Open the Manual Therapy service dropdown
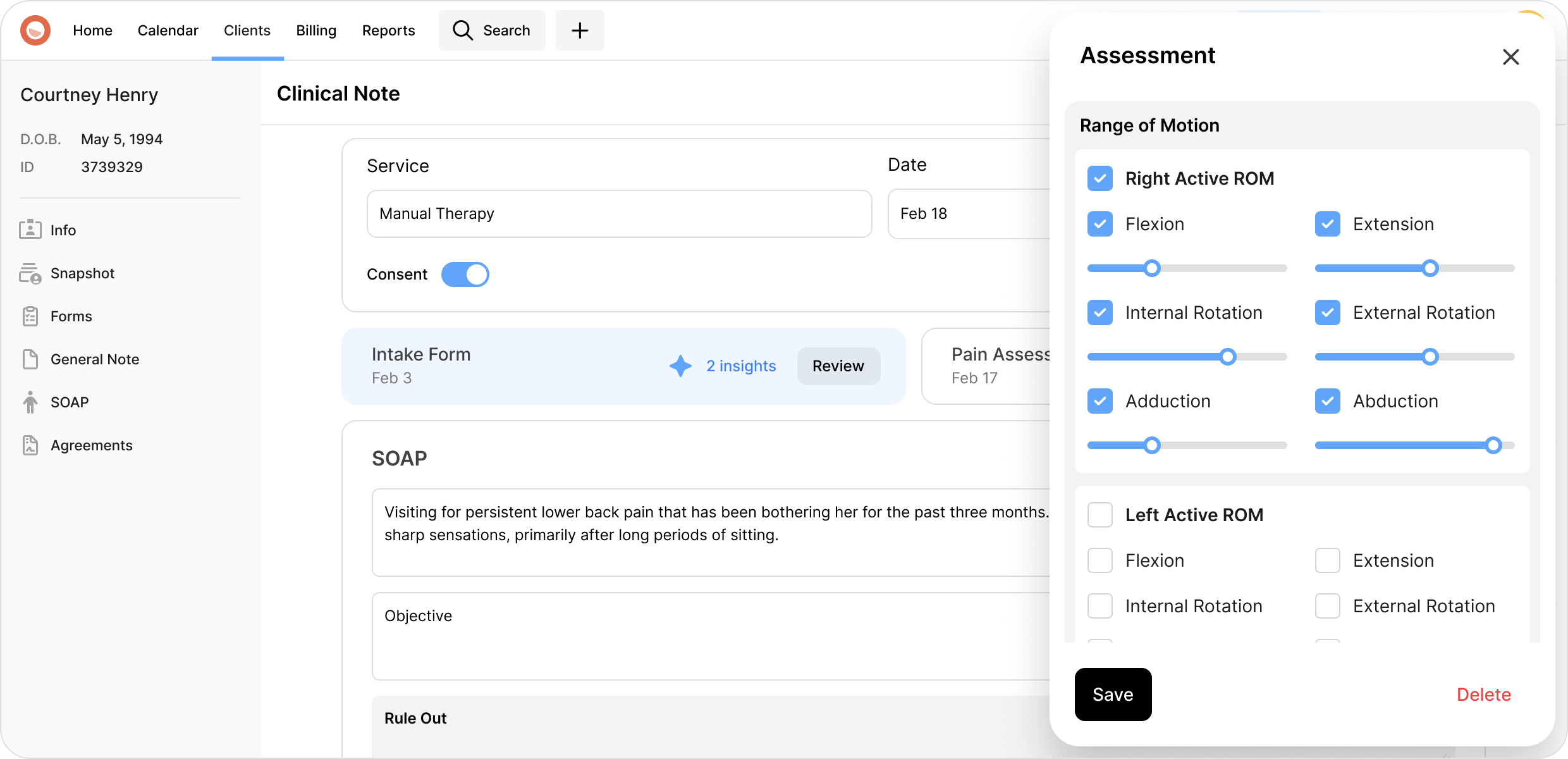The height and width of the screenshot is (759, 1568). (x=618, y=214)
